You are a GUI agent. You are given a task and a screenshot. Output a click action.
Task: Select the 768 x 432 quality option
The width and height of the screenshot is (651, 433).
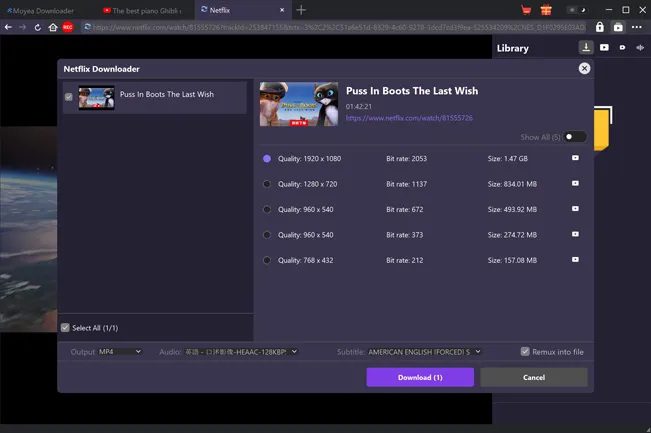coord(267,260)
